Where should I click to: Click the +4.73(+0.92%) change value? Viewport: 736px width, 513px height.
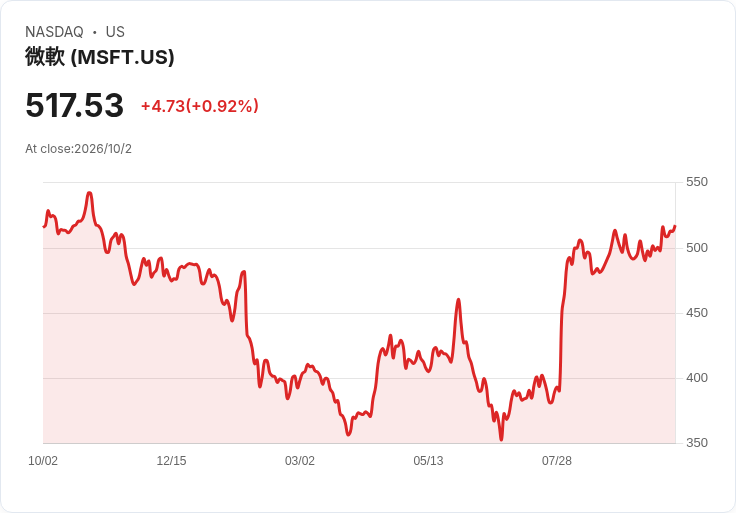point(200,106)
